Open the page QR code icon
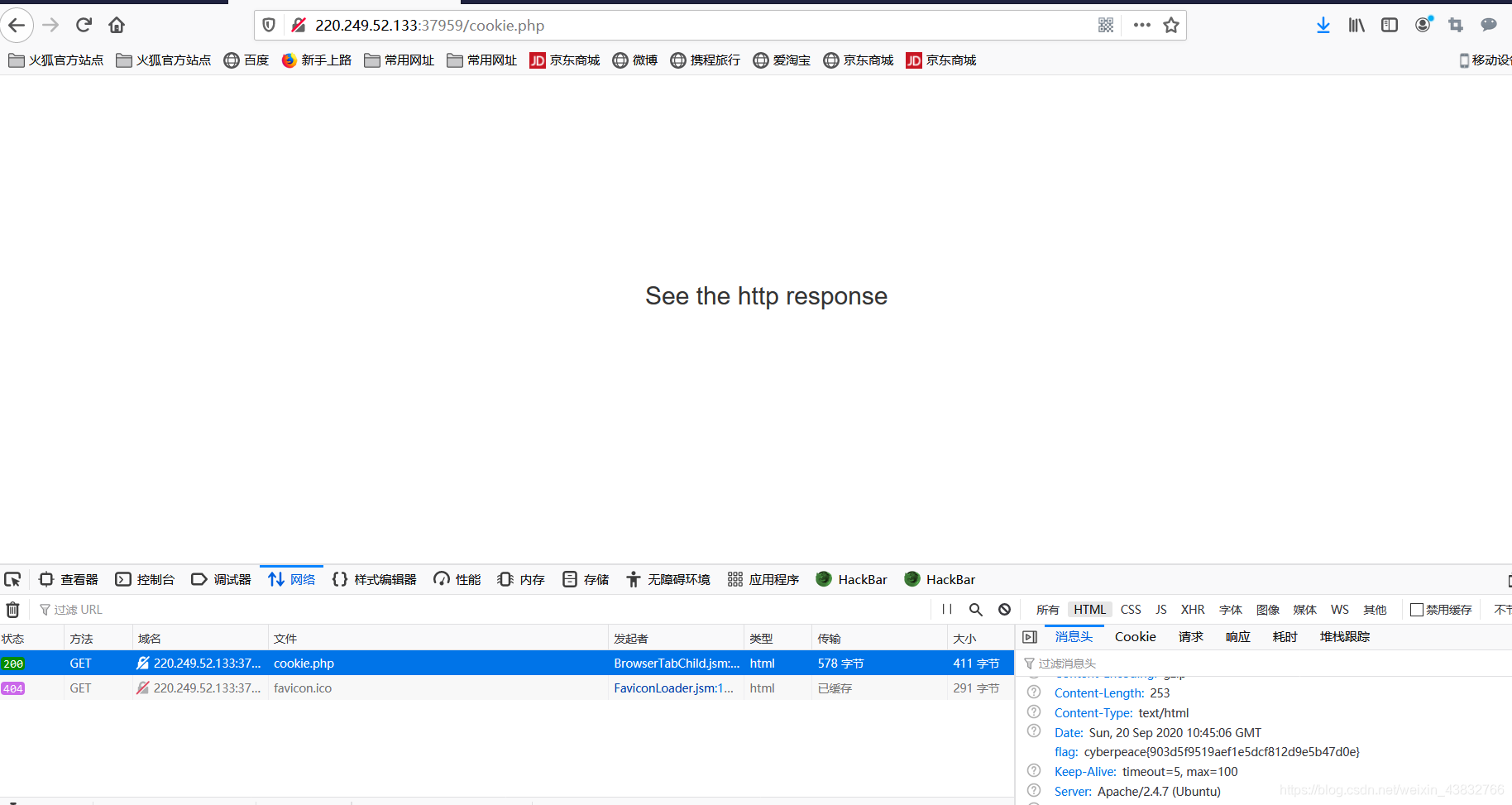This screenshot has height=805, width=1512. (x=1106, y=25)
